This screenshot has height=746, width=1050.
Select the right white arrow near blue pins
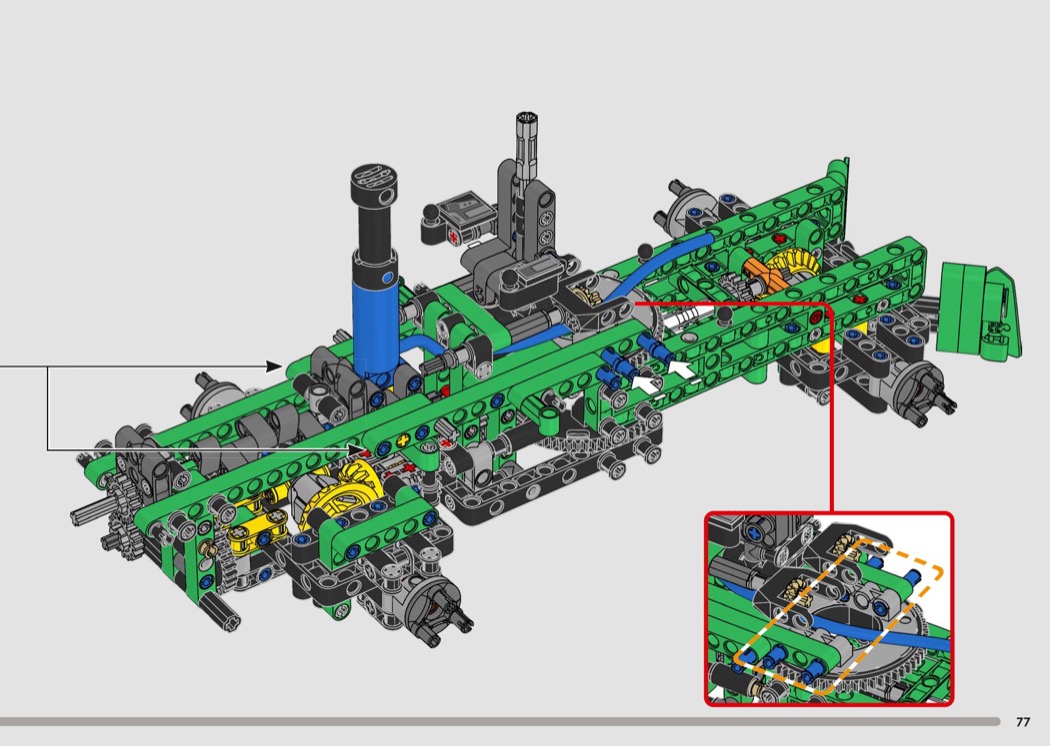pos(681,369)
